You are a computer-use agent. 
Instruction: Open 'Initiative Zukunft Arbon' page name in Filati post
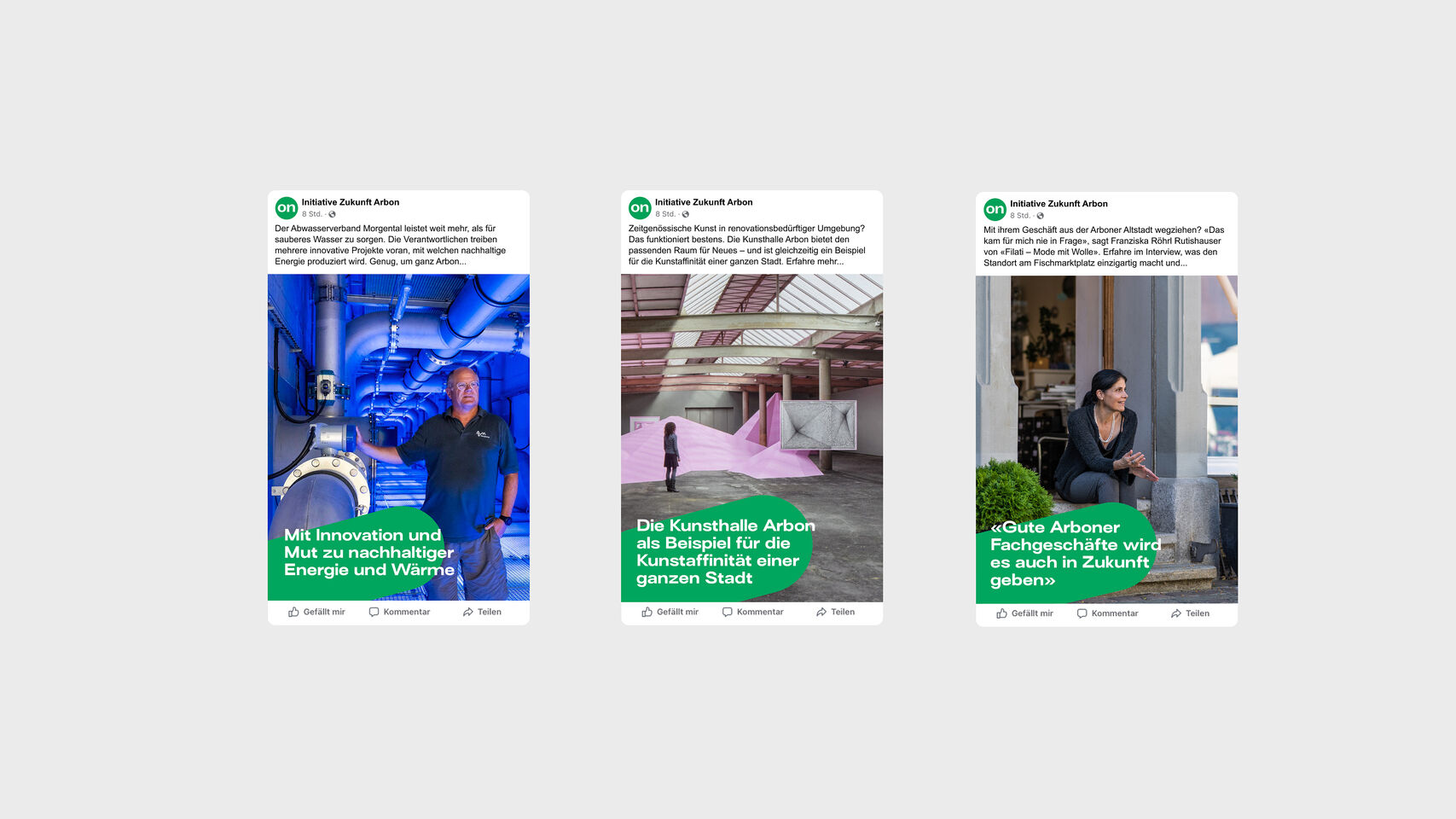click(x=1059, y=204)
